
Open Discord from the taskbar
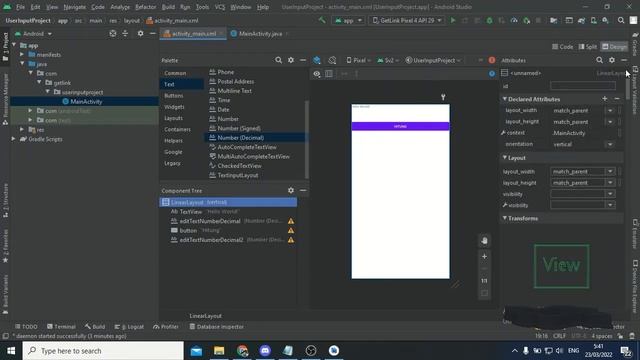(265, 351)
